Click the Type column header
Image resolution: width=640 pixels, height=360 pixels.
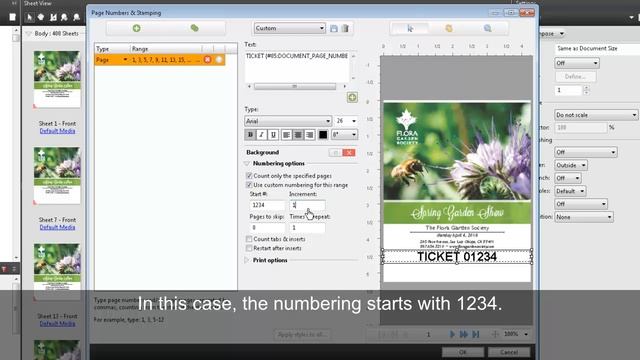coord(112,49)
